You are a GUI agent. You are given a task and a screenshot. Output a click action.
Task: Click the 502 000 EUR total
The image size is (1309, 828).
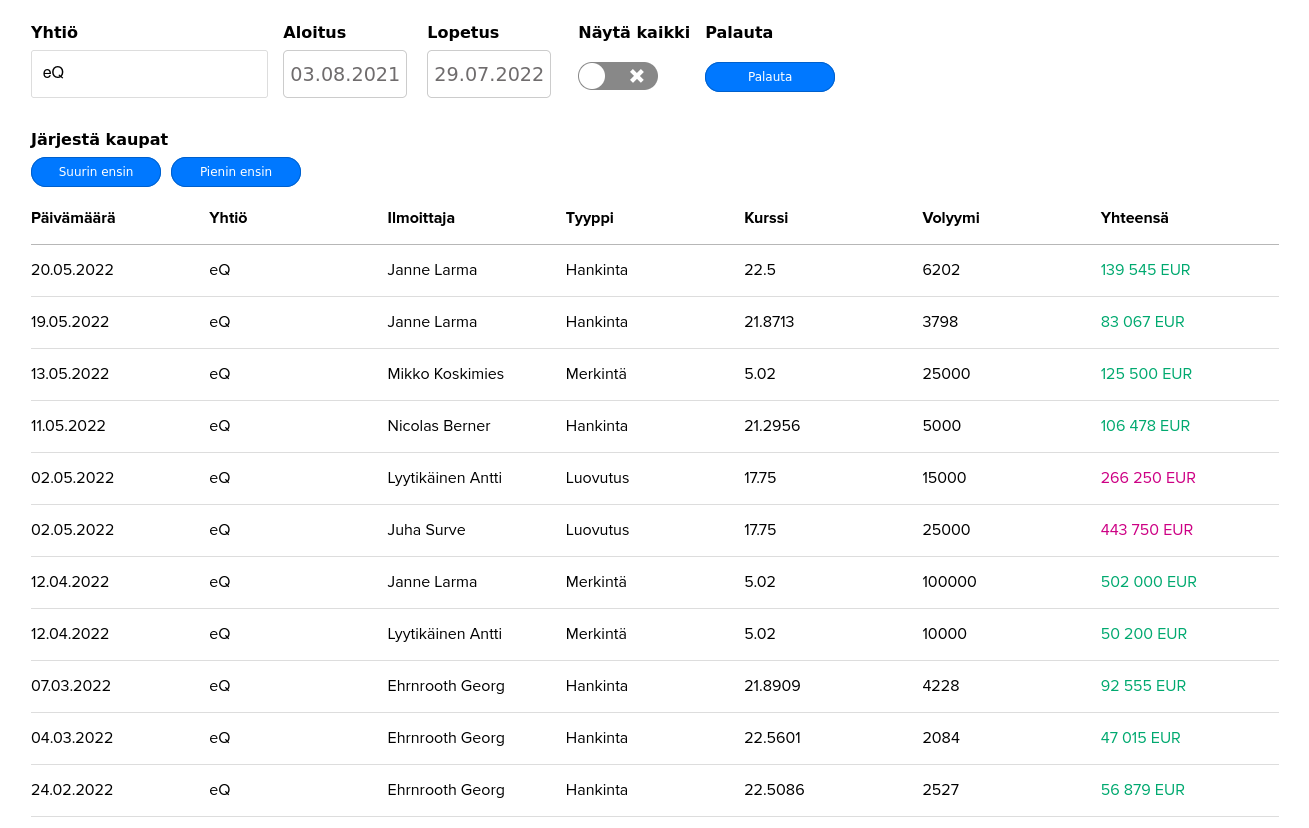click(1148, 582)
